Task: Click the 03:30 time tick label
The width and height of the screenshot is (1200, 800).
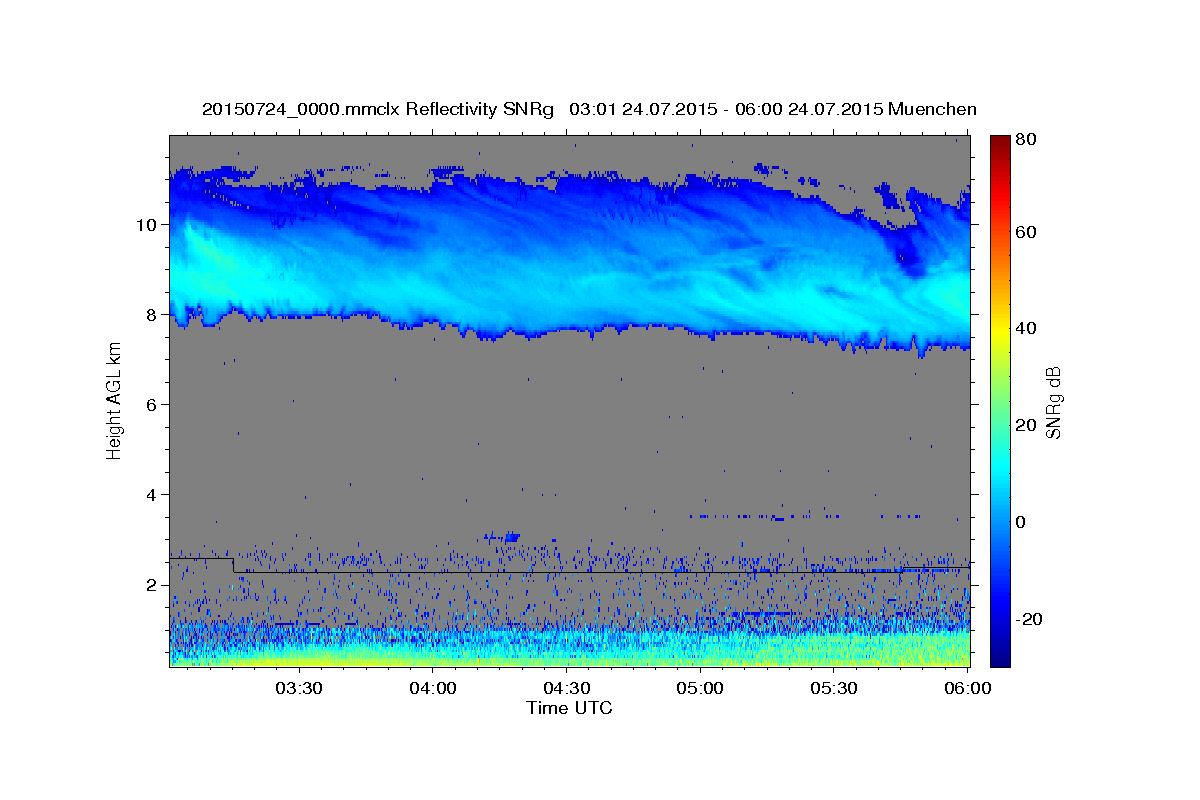Action: tap(298, 689)
